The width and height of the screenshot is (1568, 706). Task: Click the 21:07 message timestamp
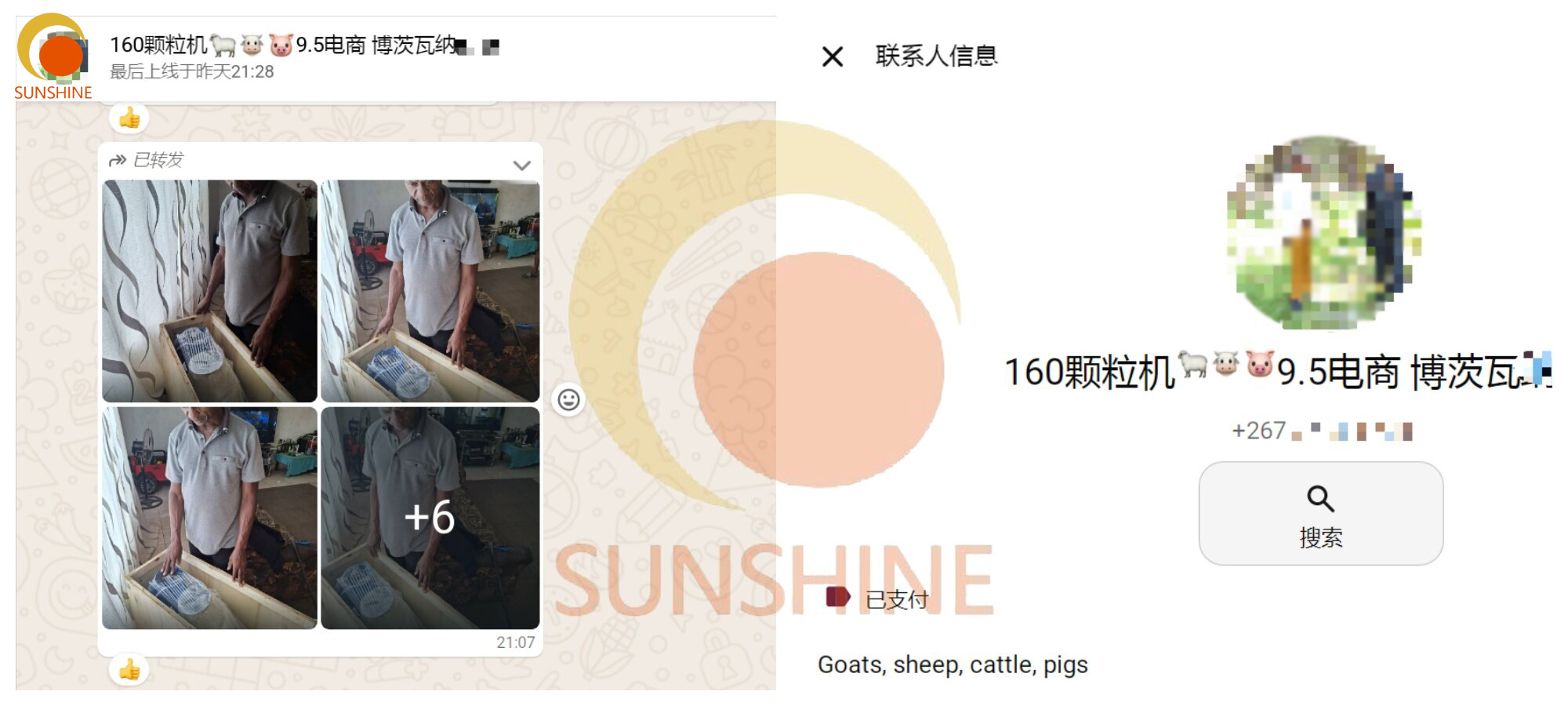[x=516, y=642]
